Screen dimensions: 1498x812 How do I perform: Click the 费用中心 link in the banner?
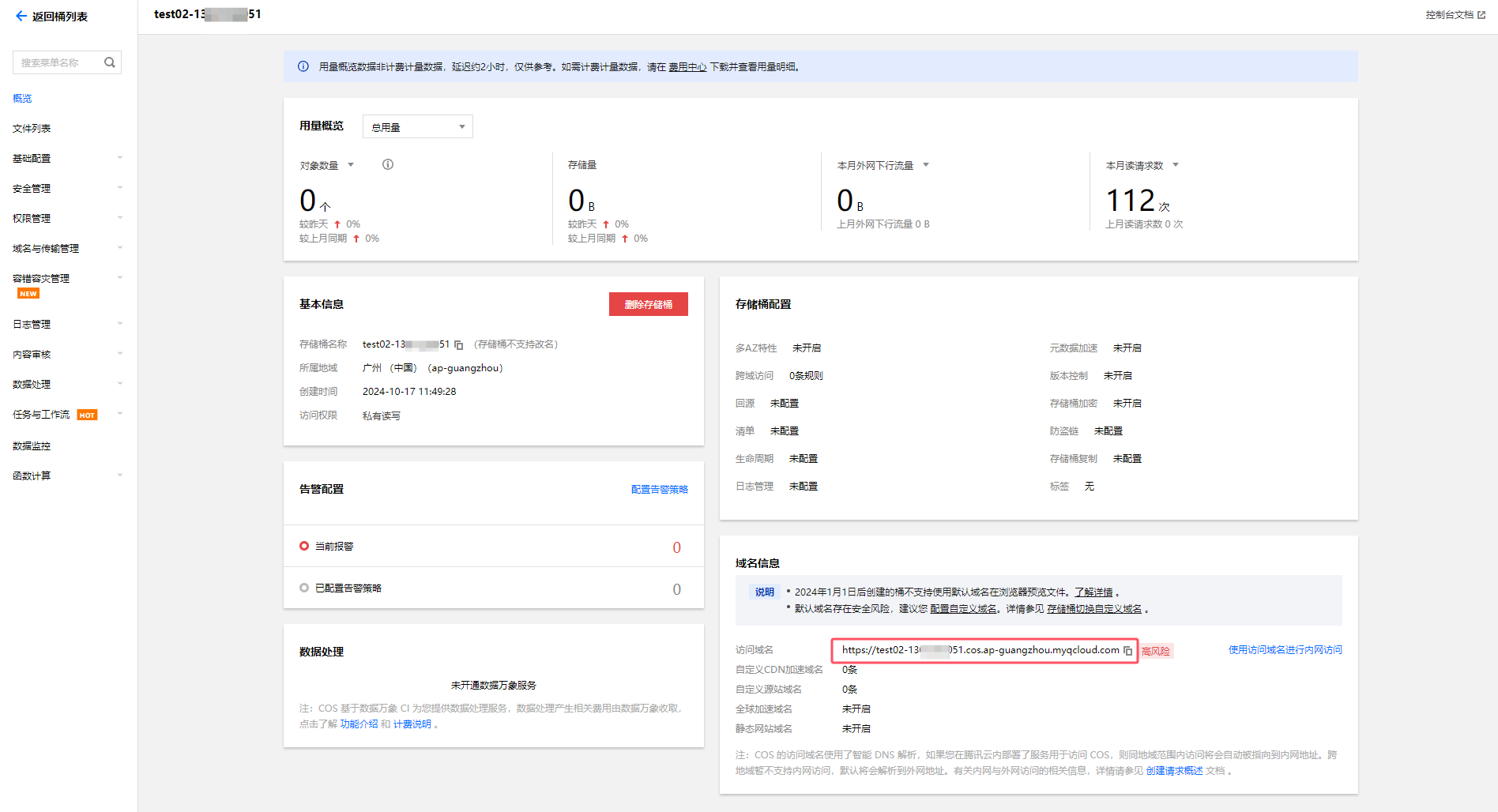point(687,67)
